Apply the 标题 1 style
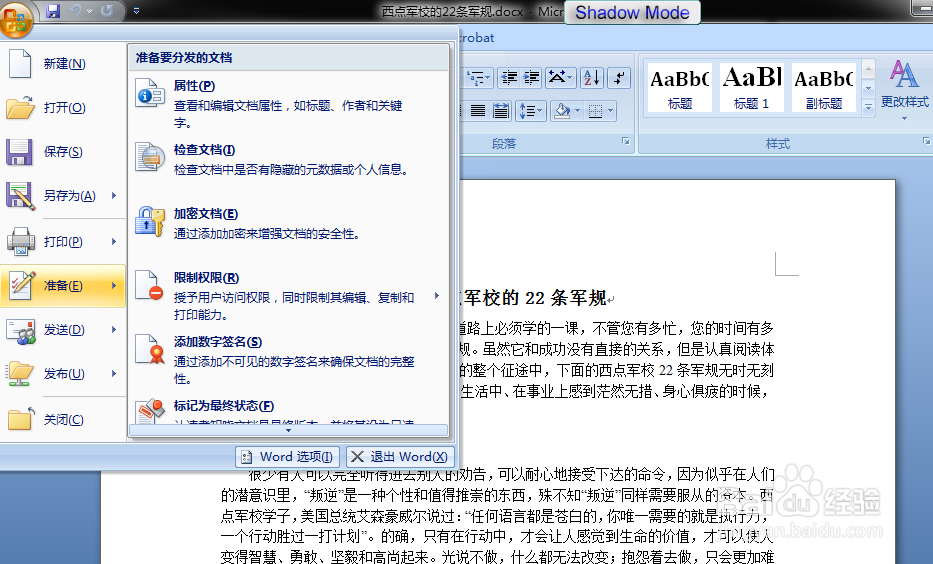The height and width of the screenshot is (564, 933). tap(752, 87)
